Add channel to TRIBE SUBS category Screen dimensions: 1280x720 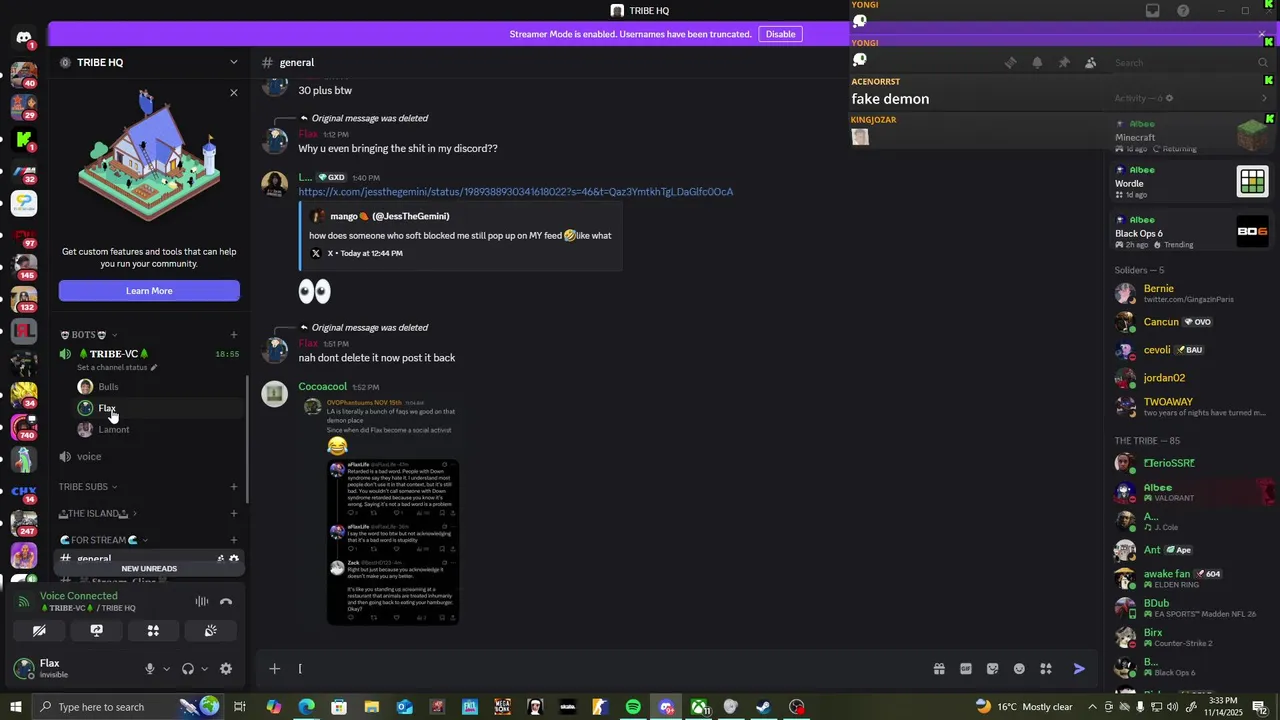[234, 487]
